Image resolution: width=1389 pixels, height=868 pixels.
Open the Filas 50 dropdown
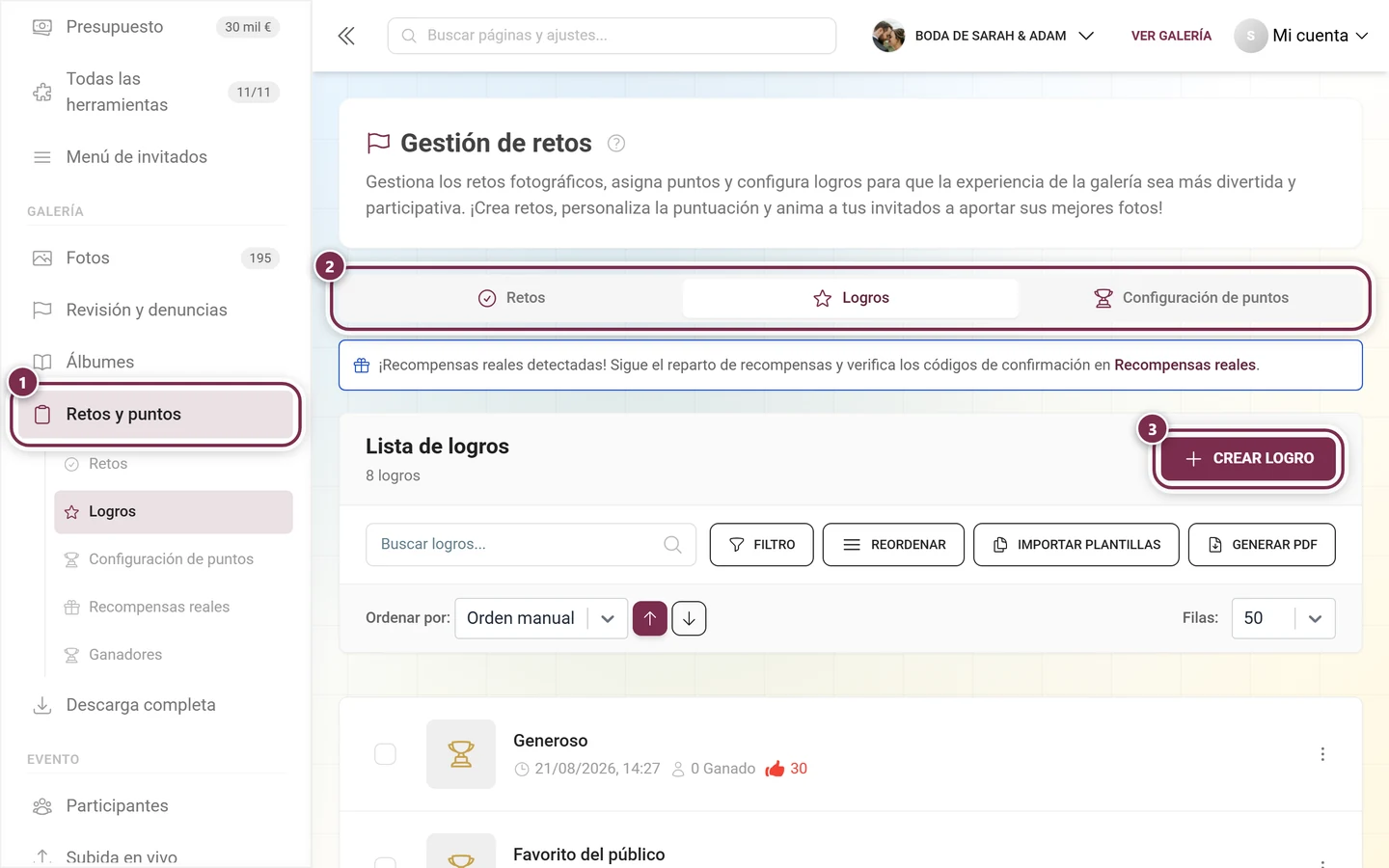point(1283,618)
